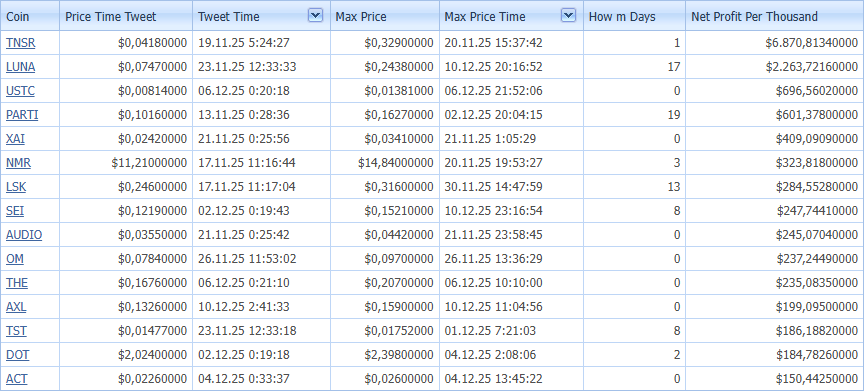The width and height of the screenshot is (864, 391).
Task: Open the USTC coin link
Action: [x=20, y=91]
